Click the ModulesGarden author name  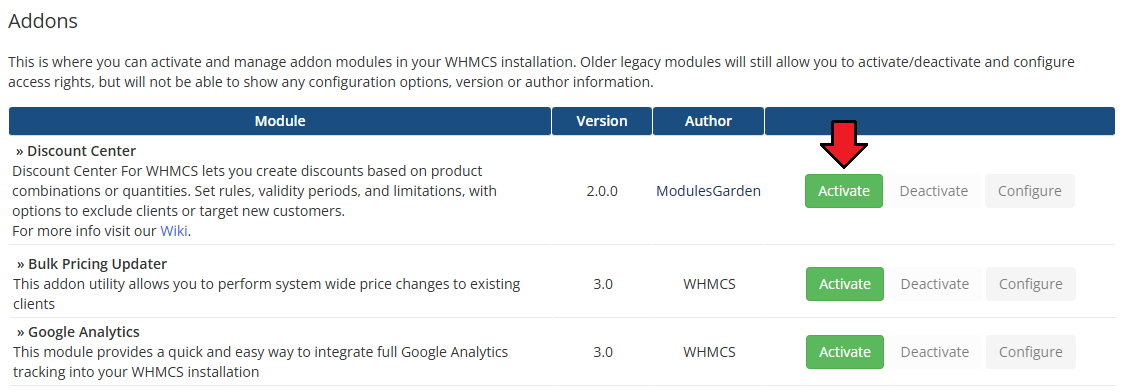point(708,191)
